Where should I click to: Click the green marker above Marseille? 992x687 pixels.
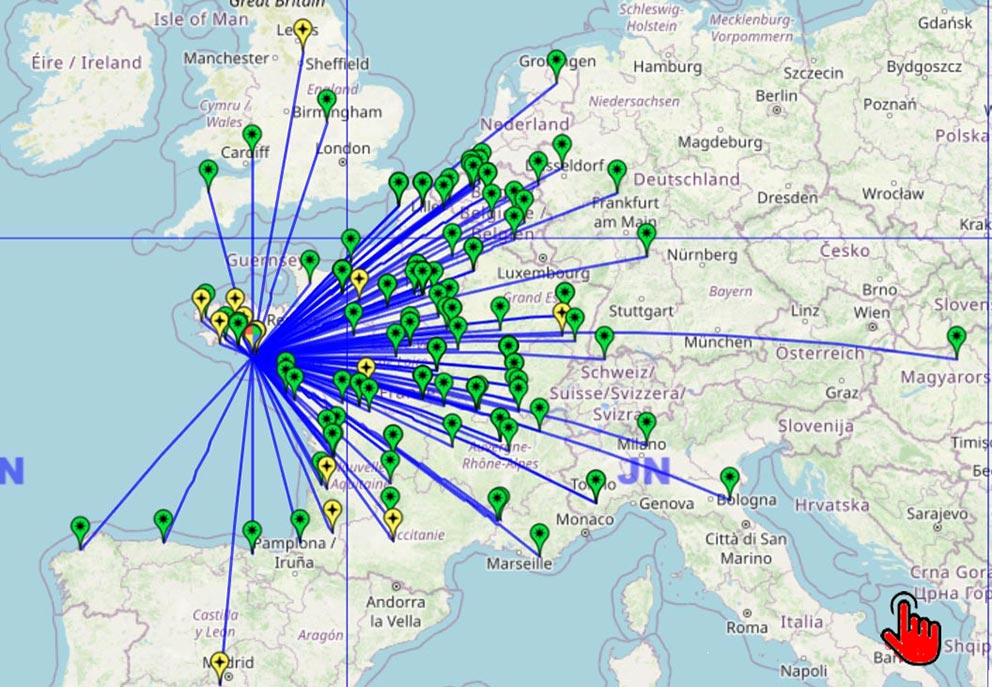[x=540, y=536]
